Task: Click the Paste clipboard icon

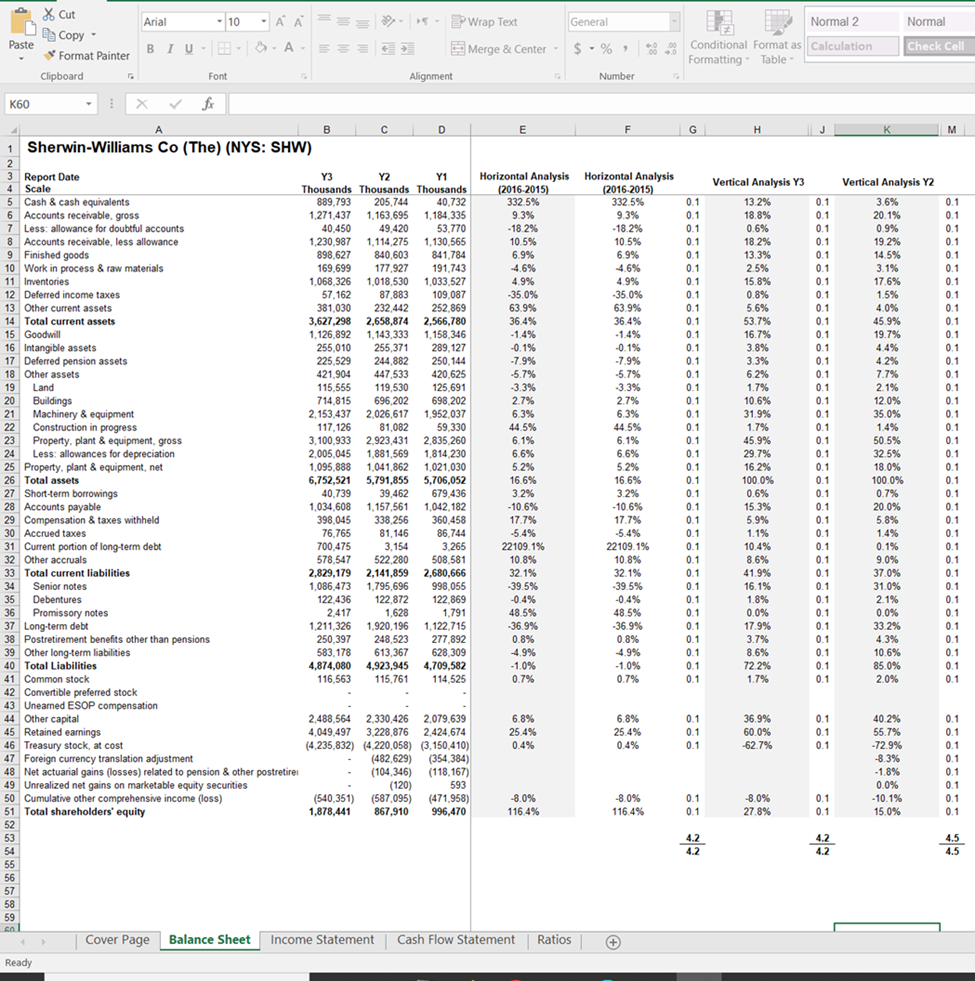Action: click(23, 21)
